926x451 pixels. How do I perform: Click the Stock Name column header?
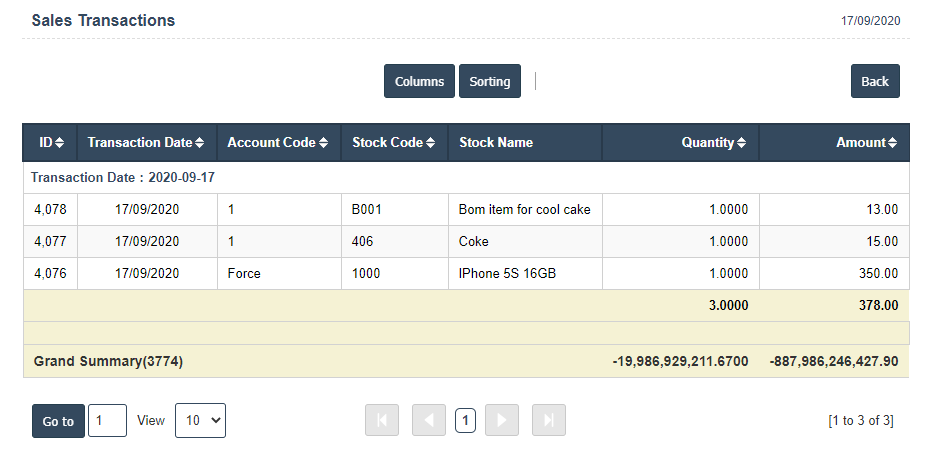point(496,143)
